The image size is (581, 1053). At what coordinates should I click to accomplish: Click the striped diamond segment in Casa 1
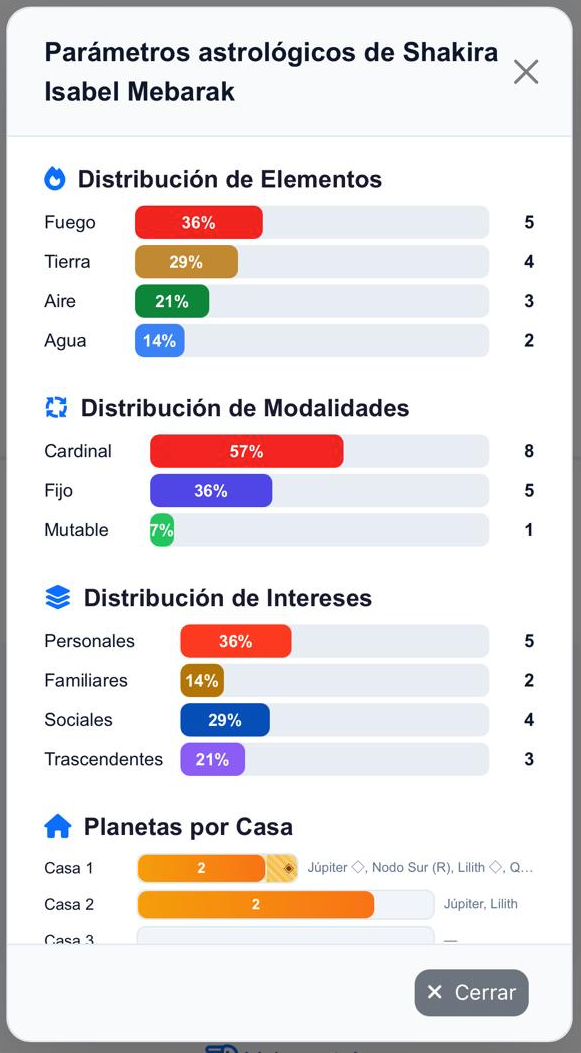281,868
